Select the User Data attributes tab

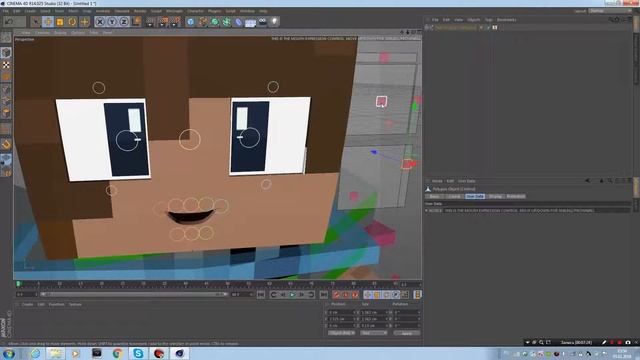[x=475, y=196]
